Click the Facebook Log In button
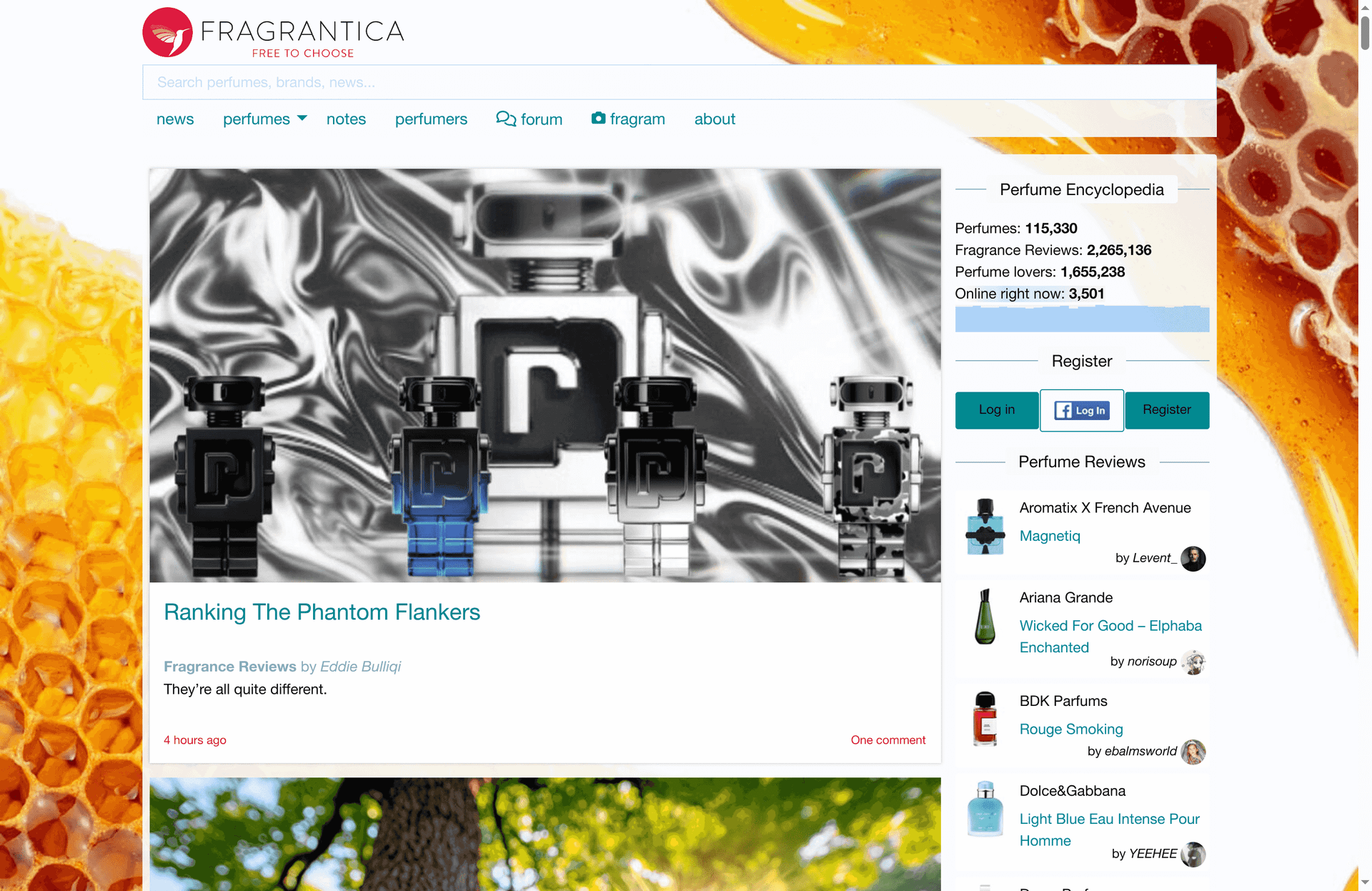This screenshot has height=891, width=1372. pos(1082,410)
